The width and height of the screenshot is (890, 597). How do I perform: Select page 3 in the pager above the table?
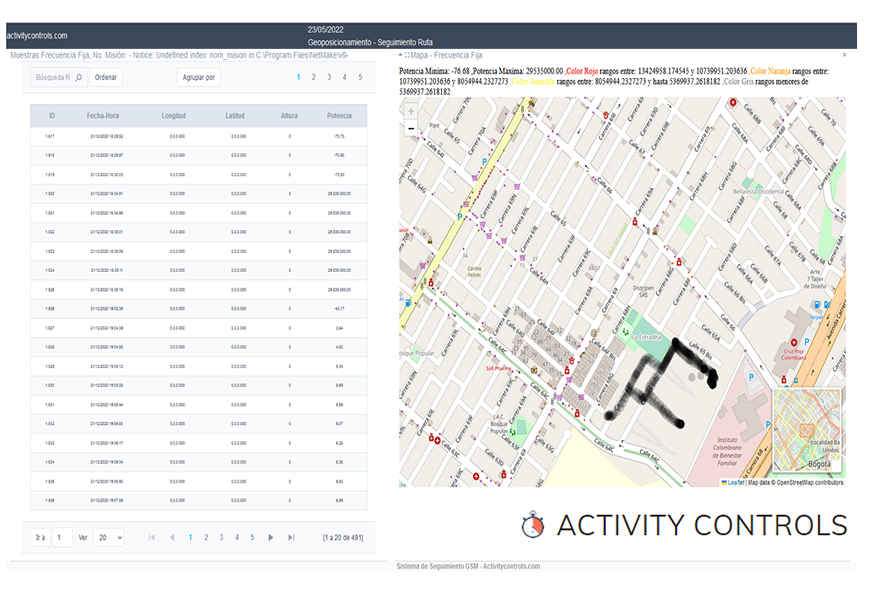tap(329, 77)
